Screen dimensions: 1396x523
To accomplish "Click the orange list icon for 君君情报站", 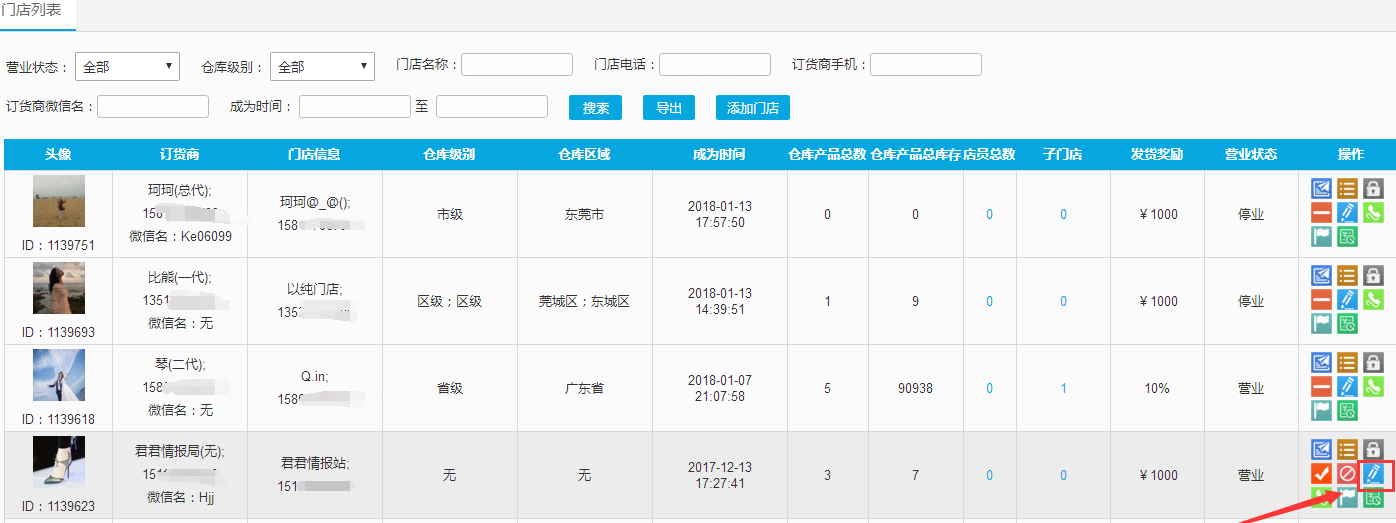I will (1347, 450).
